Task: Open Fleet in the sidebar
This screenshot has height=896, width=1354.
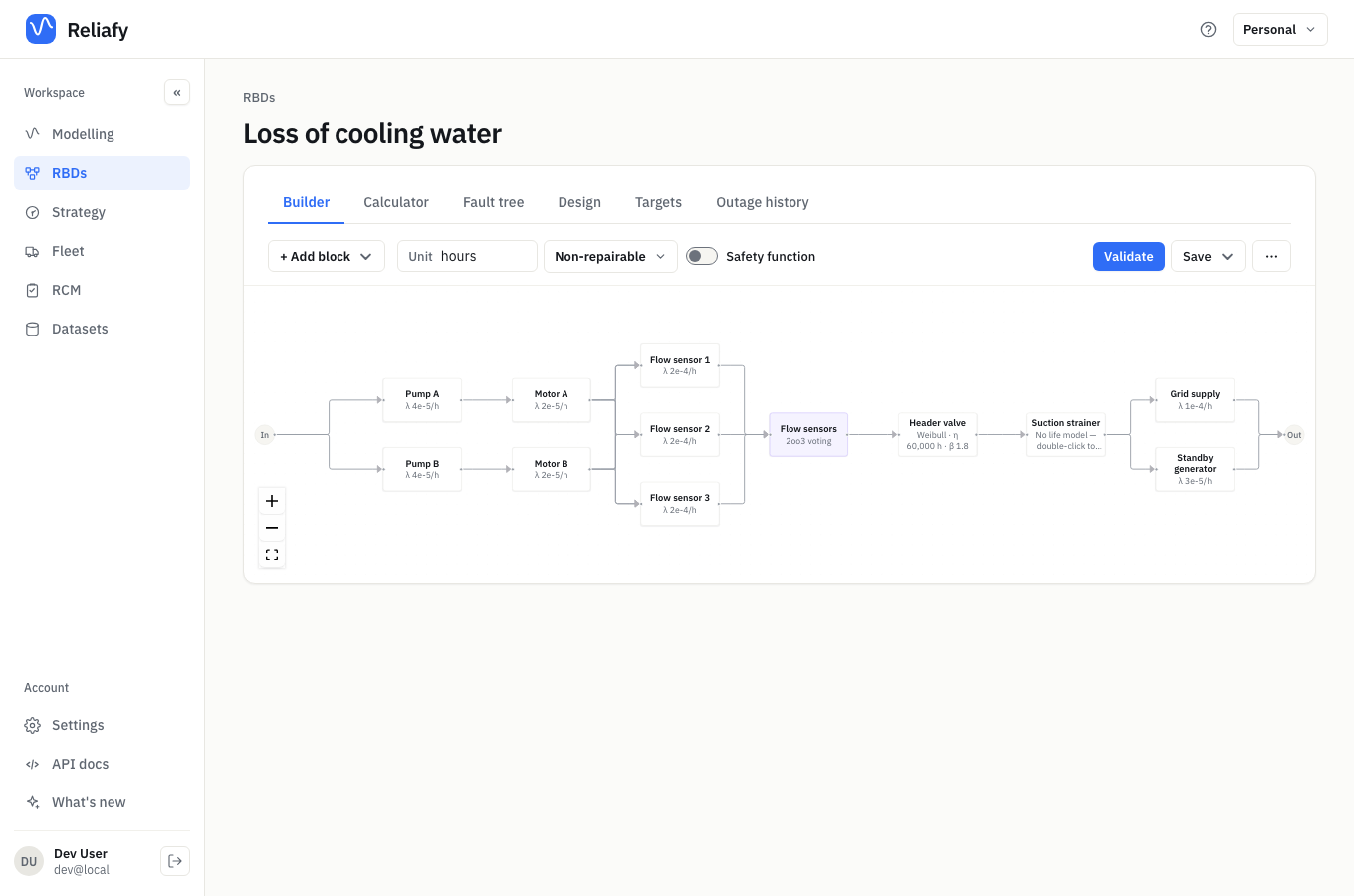Action: click(102, 251)
